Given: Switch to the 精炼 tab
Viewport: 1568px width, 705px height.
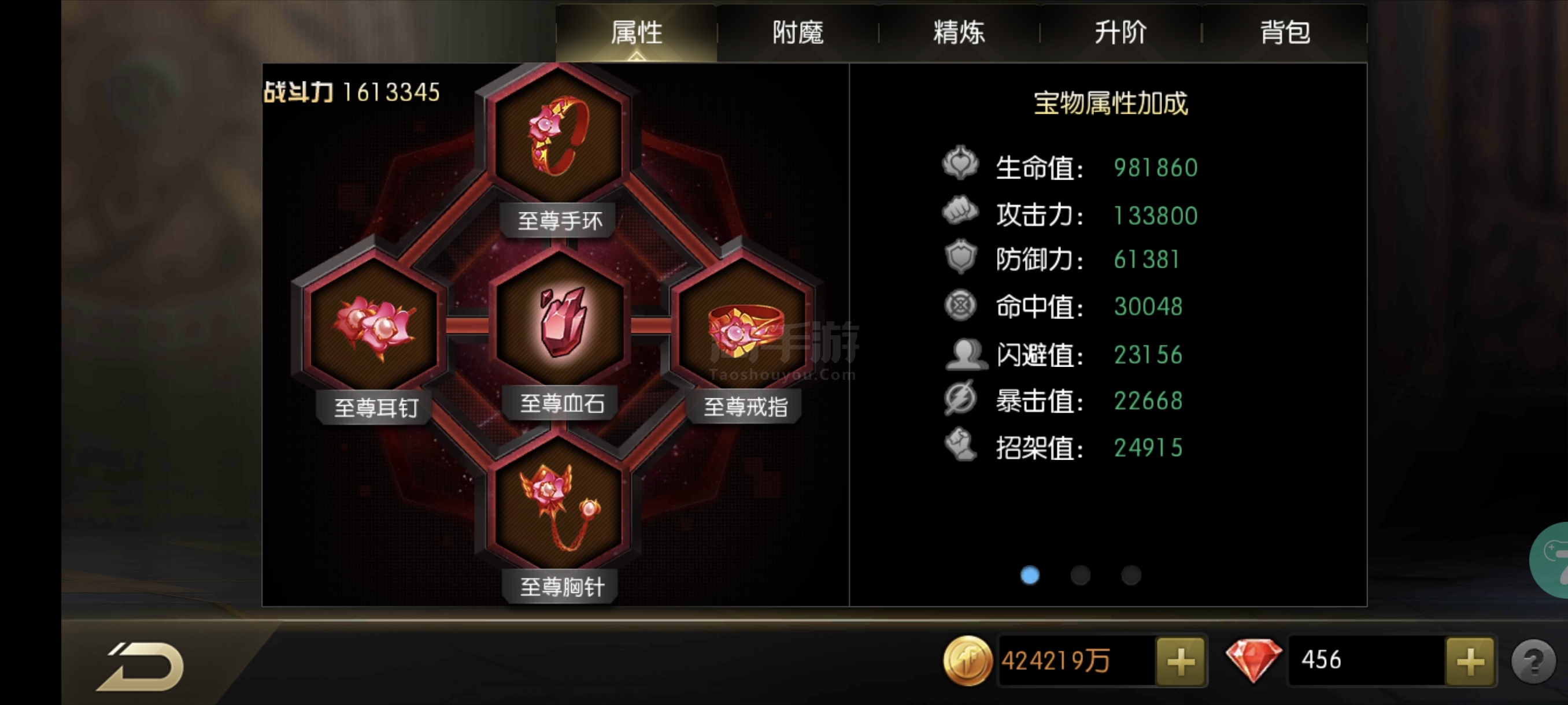Looking at the screenshot, I should pyautogui.click(x=959, y=32).
